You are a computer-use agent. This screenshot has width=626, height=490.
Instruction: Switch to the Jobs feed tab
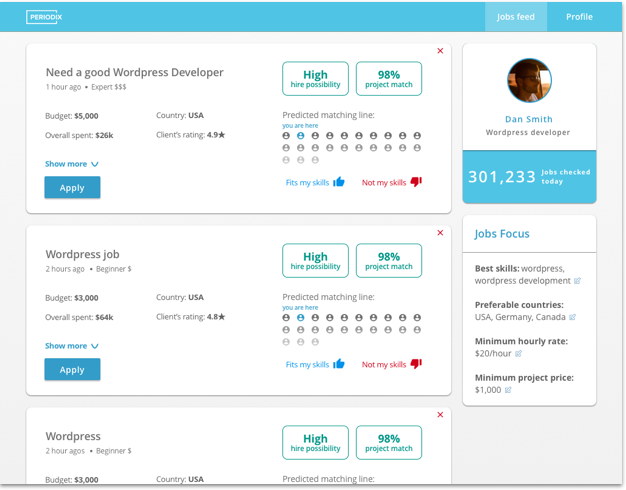click(515, 17)
